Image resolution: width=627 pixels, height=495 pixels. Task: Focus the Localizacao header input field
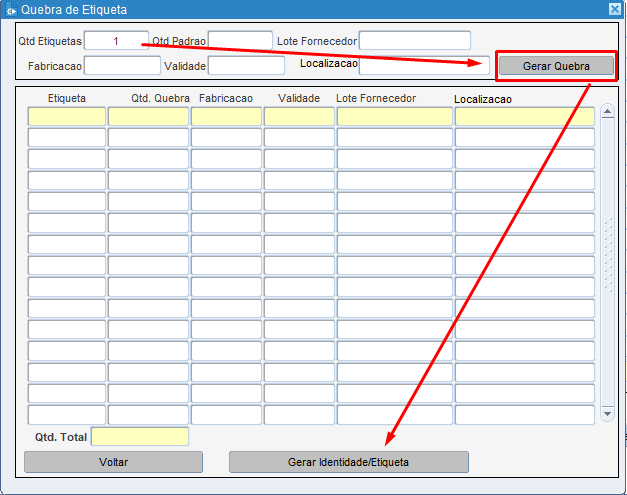point(424,66)
